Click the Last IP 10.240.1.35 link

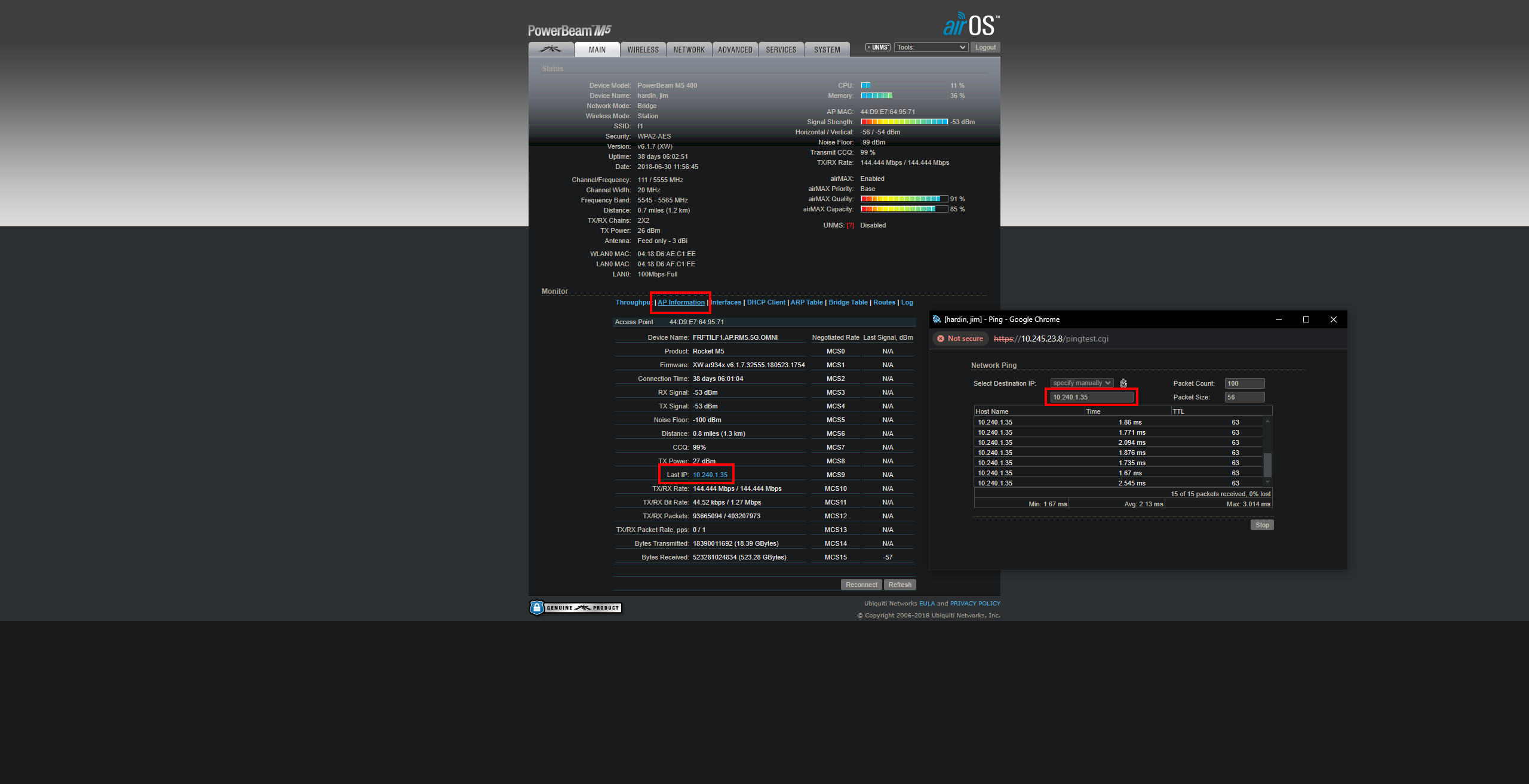[710, 475]
